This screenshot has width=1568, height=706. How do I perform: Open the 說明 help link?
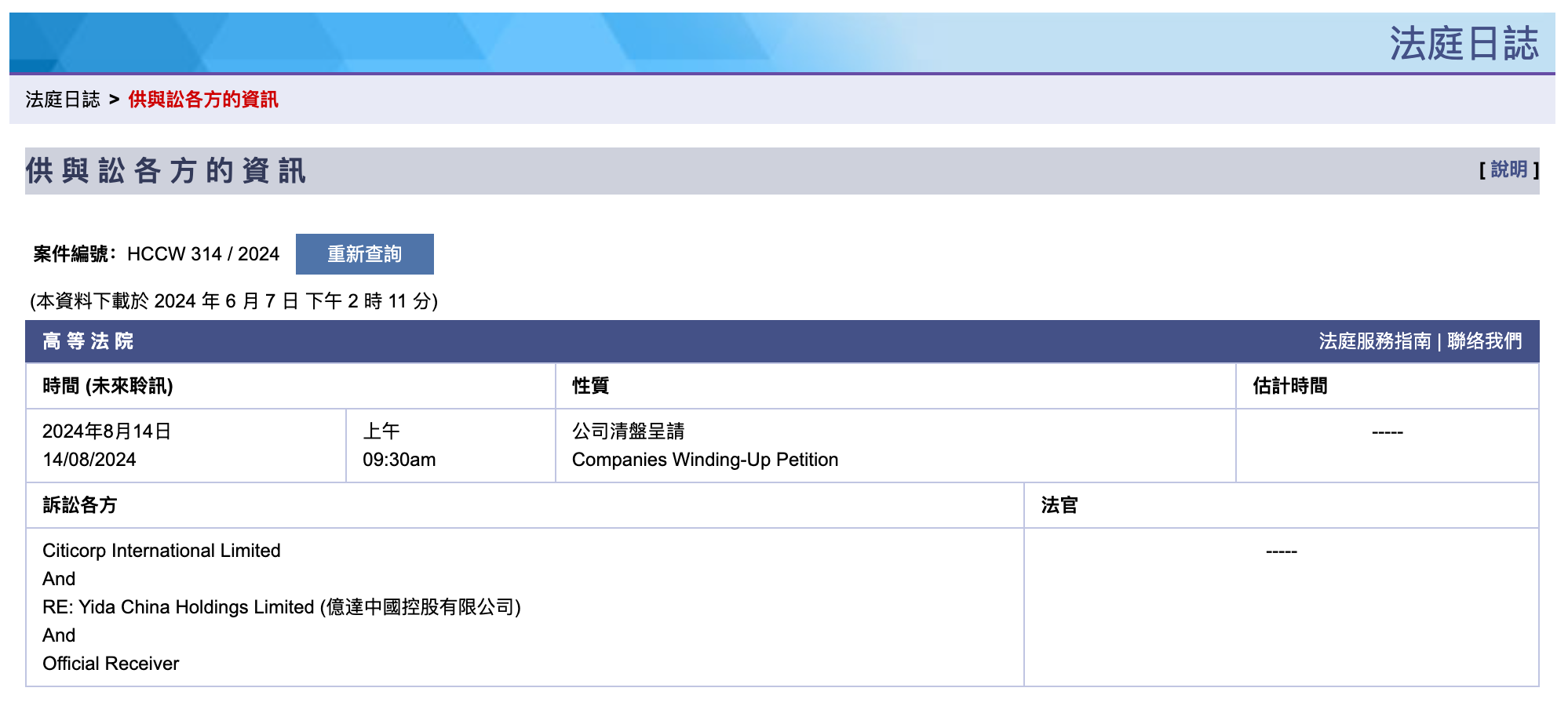click(x=1508, y=169)
